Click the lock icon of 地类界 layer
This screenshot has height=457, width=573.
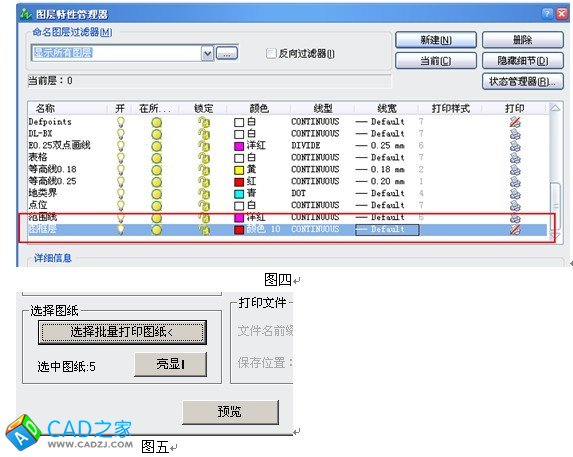[x=204, y=194]
